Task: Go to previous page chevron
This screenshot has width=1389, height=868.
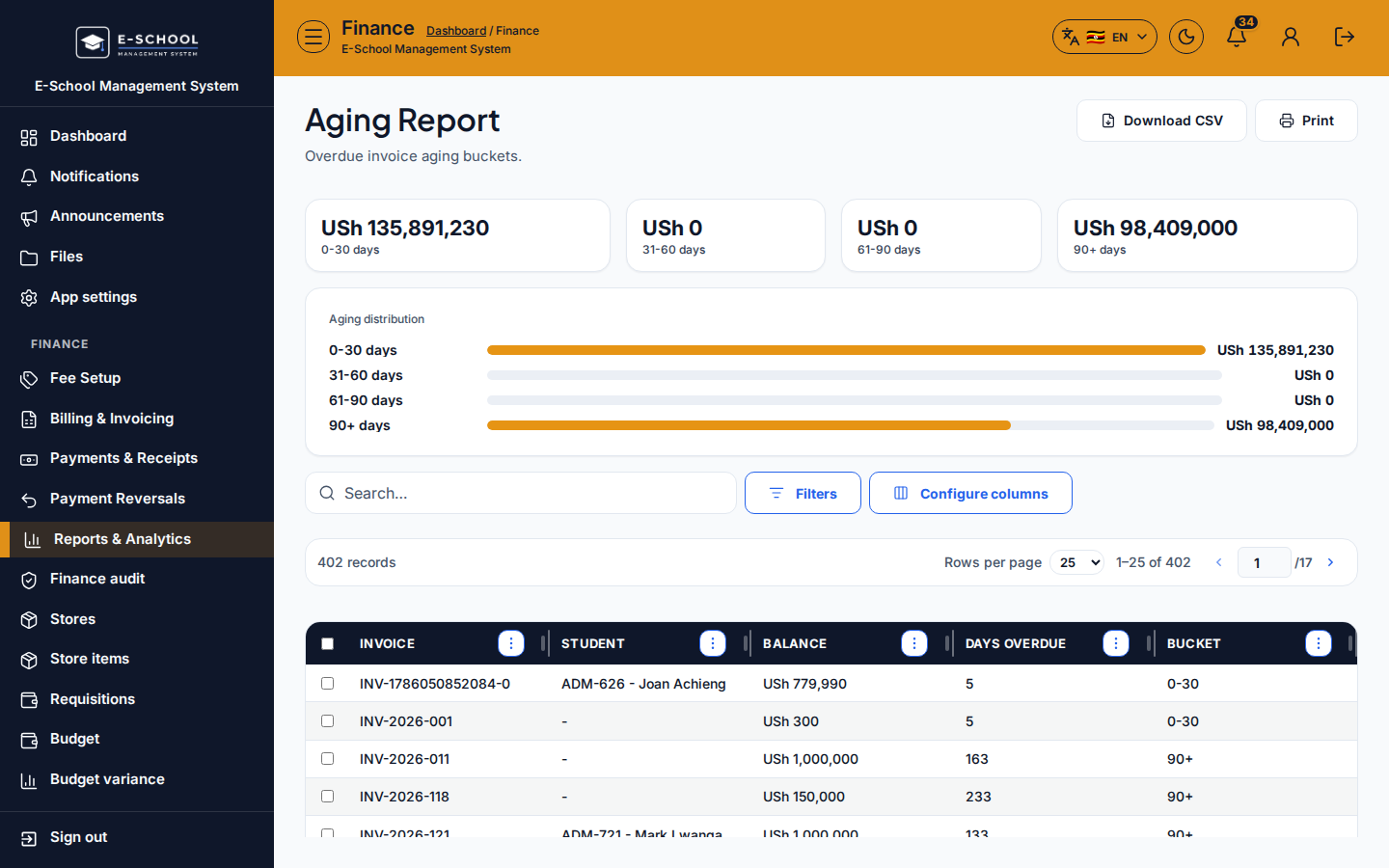Action: pos(1219,562)
